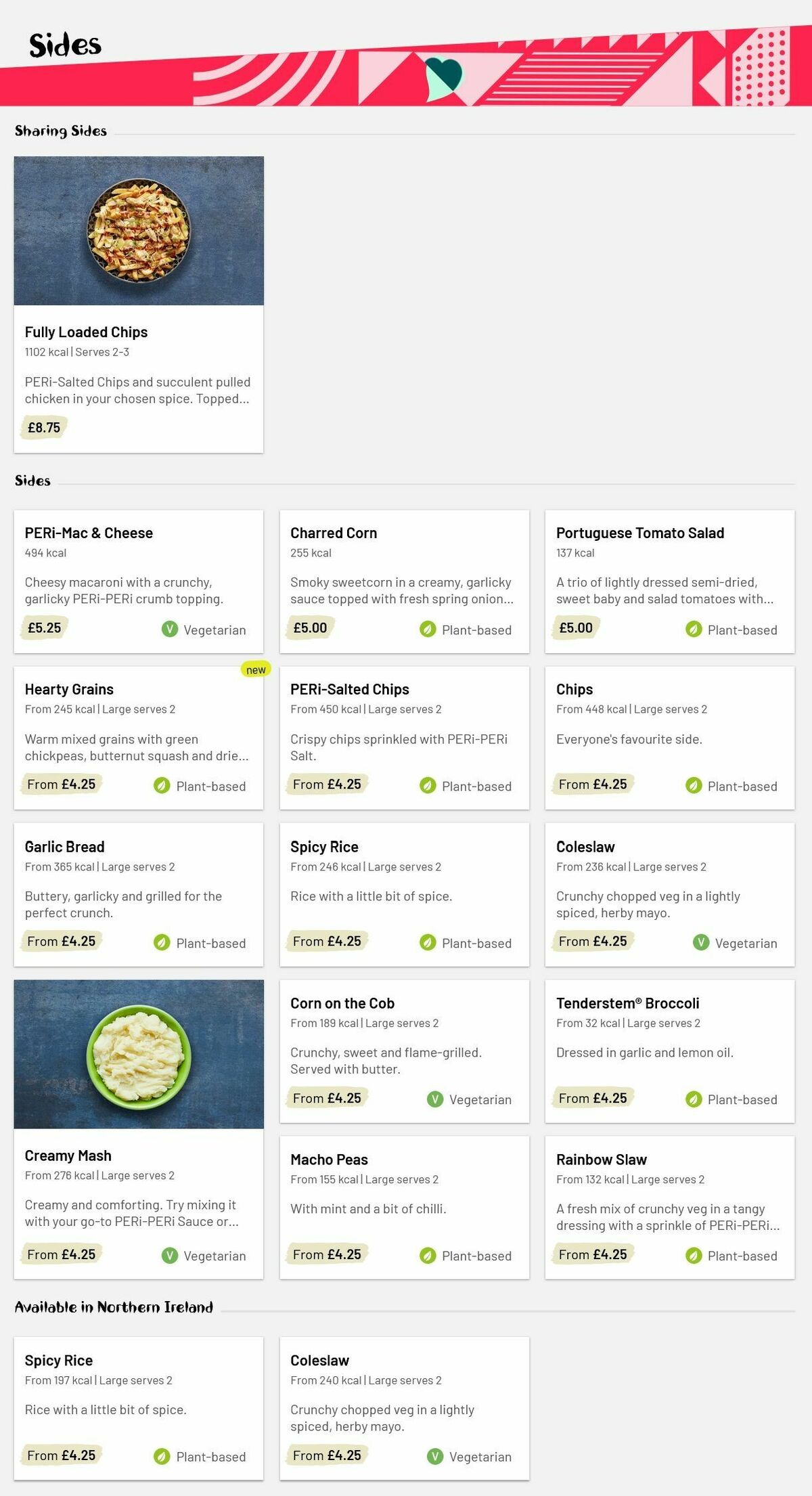This screenshot has width=812, height=1496.
Task: Click the "new" badge on Hearty Grains
Action: click(x=256, y=669)
